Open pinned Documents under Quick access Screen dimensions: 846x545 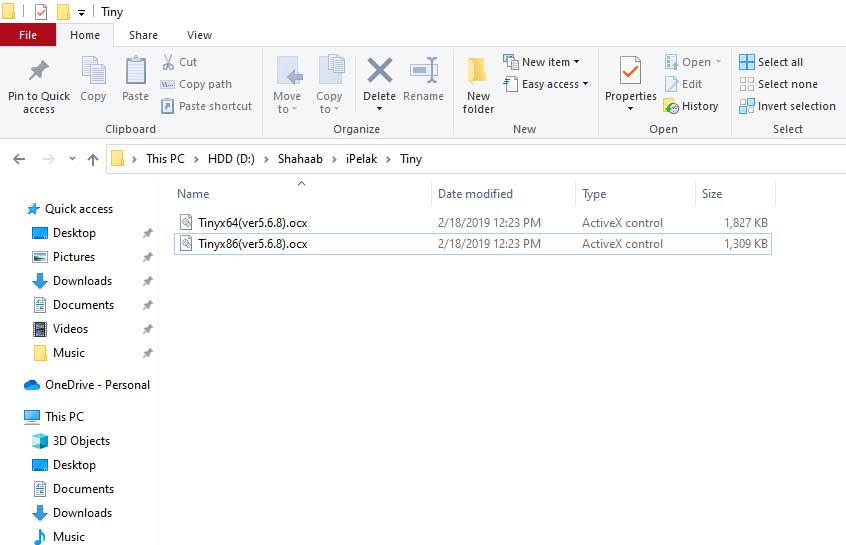[x=83, y=305]
